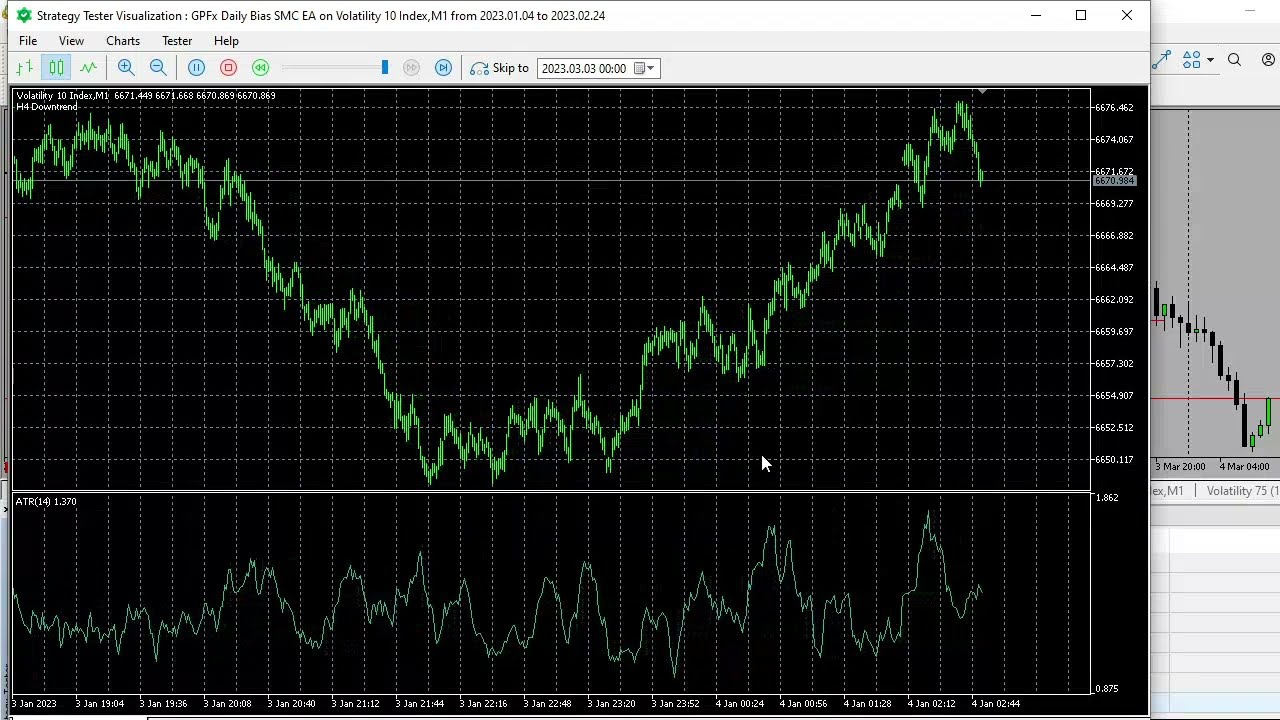Pause the strategy test visualization
The width and height of the screenshot is (1280, 720).
pyautogui.click(x=196, y=68)
